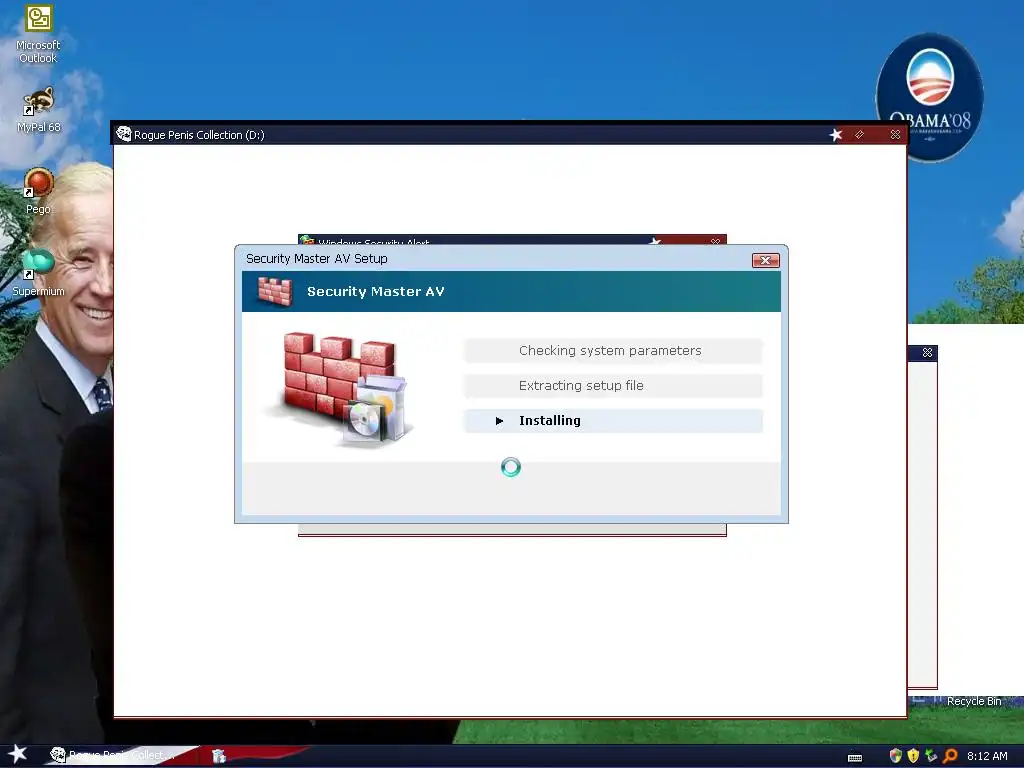Click the keyboard icon in the system tray
The image size is (1024, 768).
(x=855, y=757)
